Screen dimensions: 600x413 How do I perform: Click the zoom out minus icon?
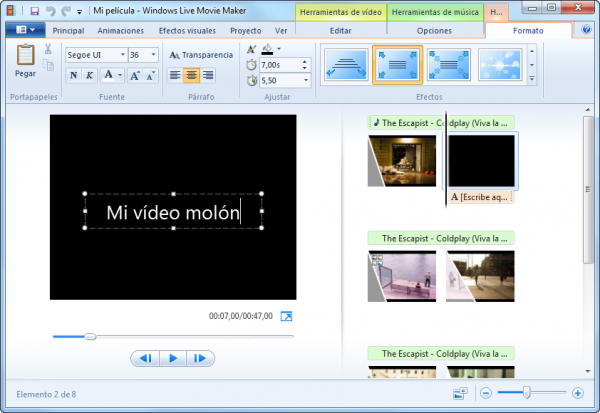(486, 393)
